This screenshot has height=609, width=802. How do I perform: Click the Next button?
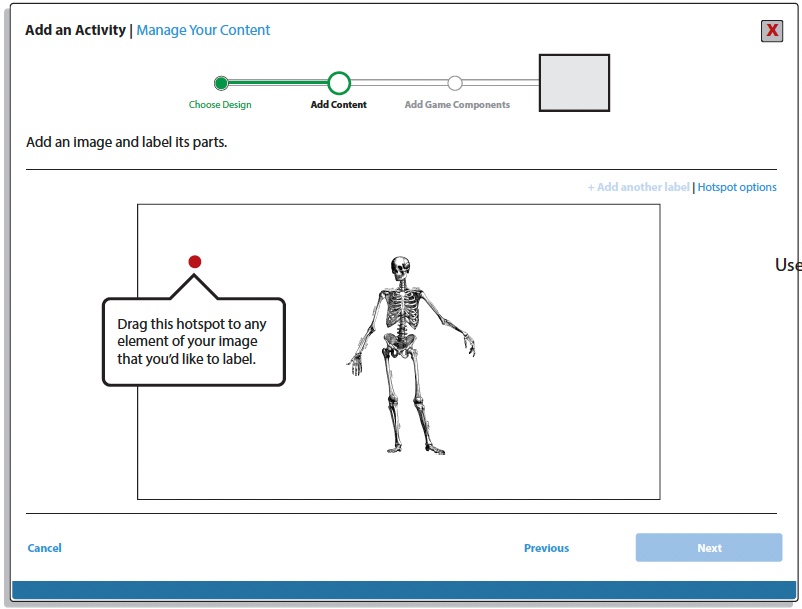point(709,548)
